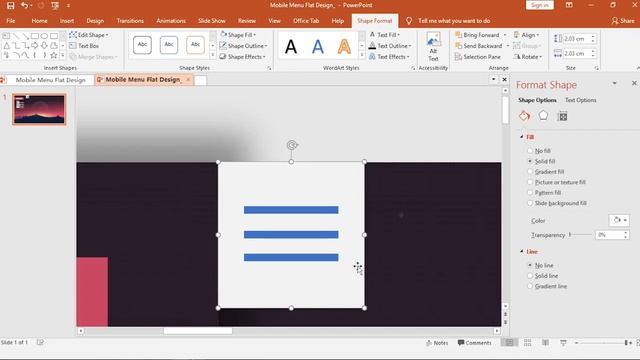This screenshot has height=360, width=640.
Task: Open Bring Forward command
Action: tap(477, 35)
